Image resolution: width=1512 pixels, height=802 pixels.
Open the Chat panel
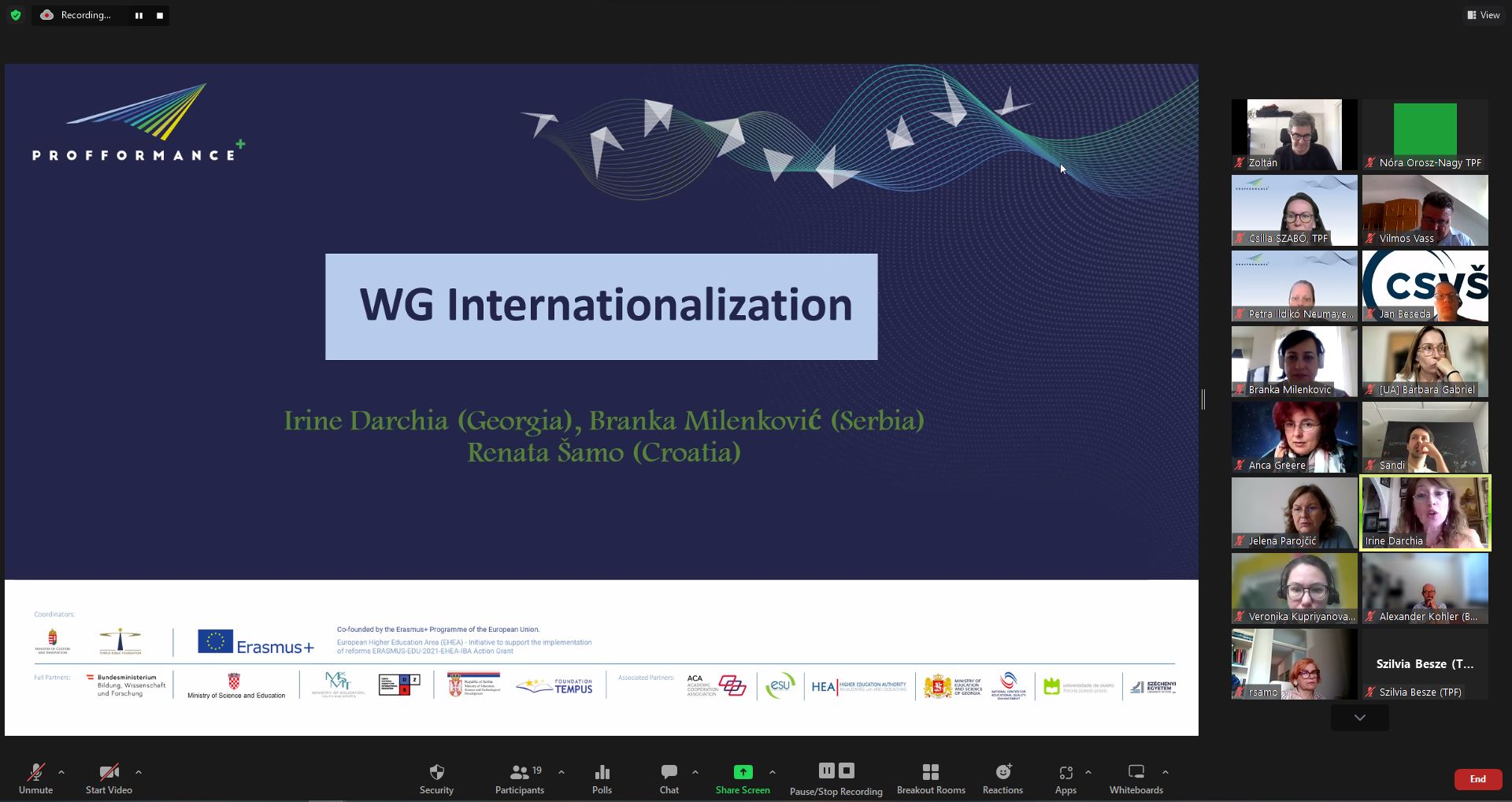pos(669,773)
